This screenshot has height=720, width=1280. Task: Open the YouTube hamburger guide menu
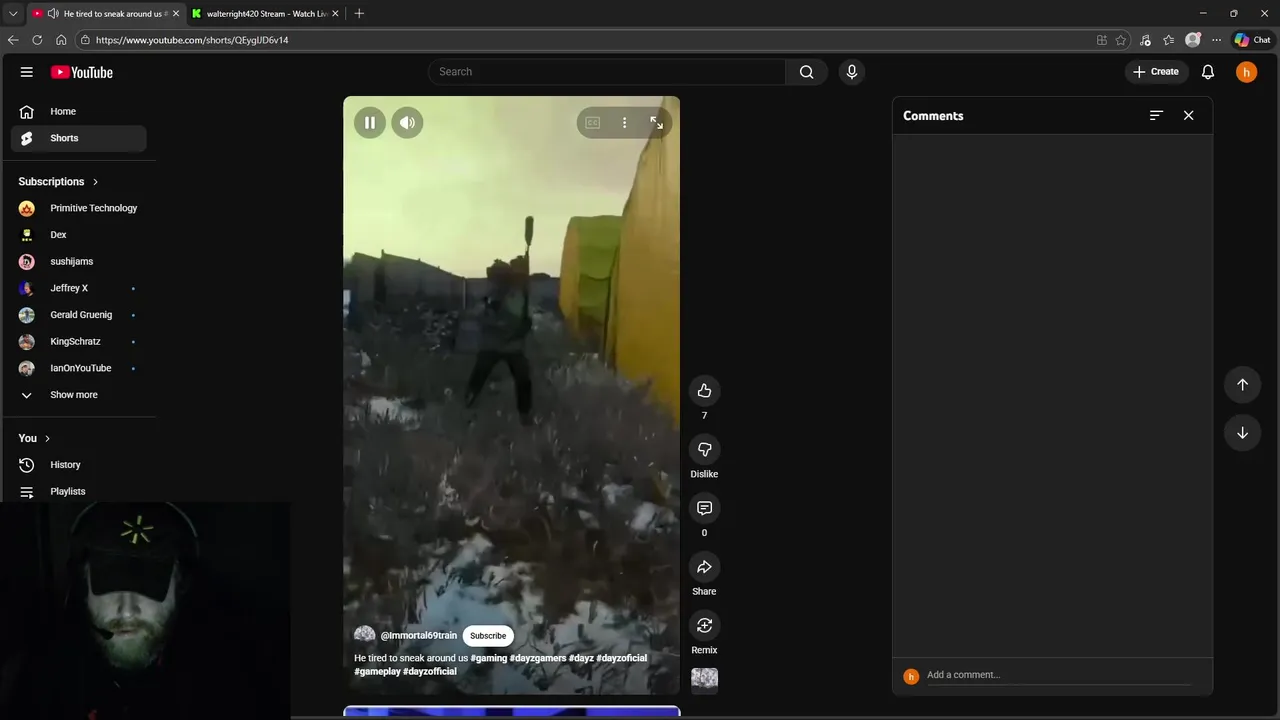pos(27,72)
